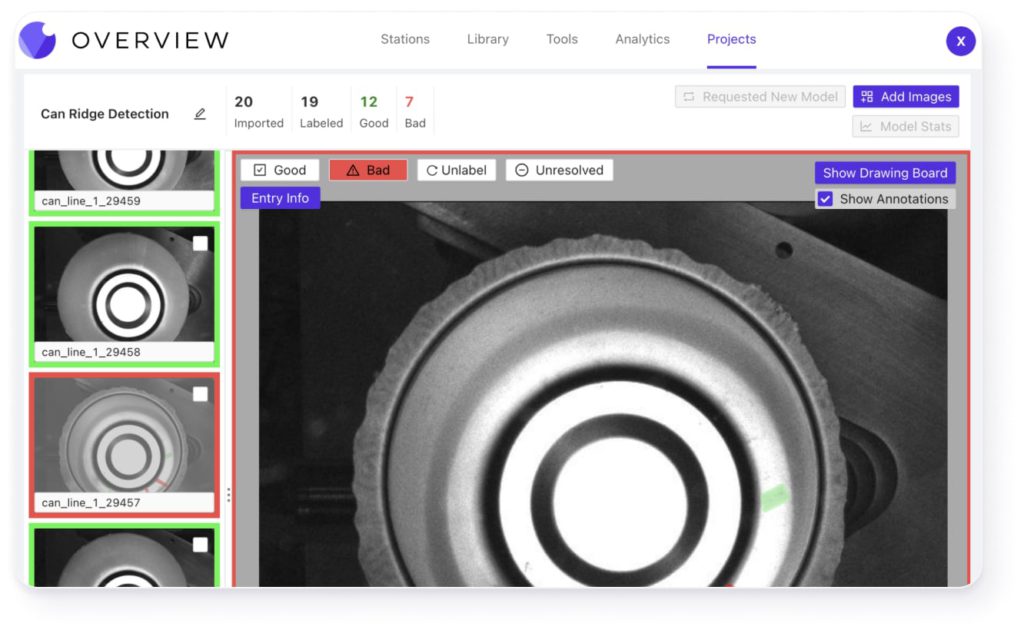This screenshot has width=1024, height=633.
Task: Tick the checkbox on can_line_1_29457 thumbnail
Action: [200, 394]
